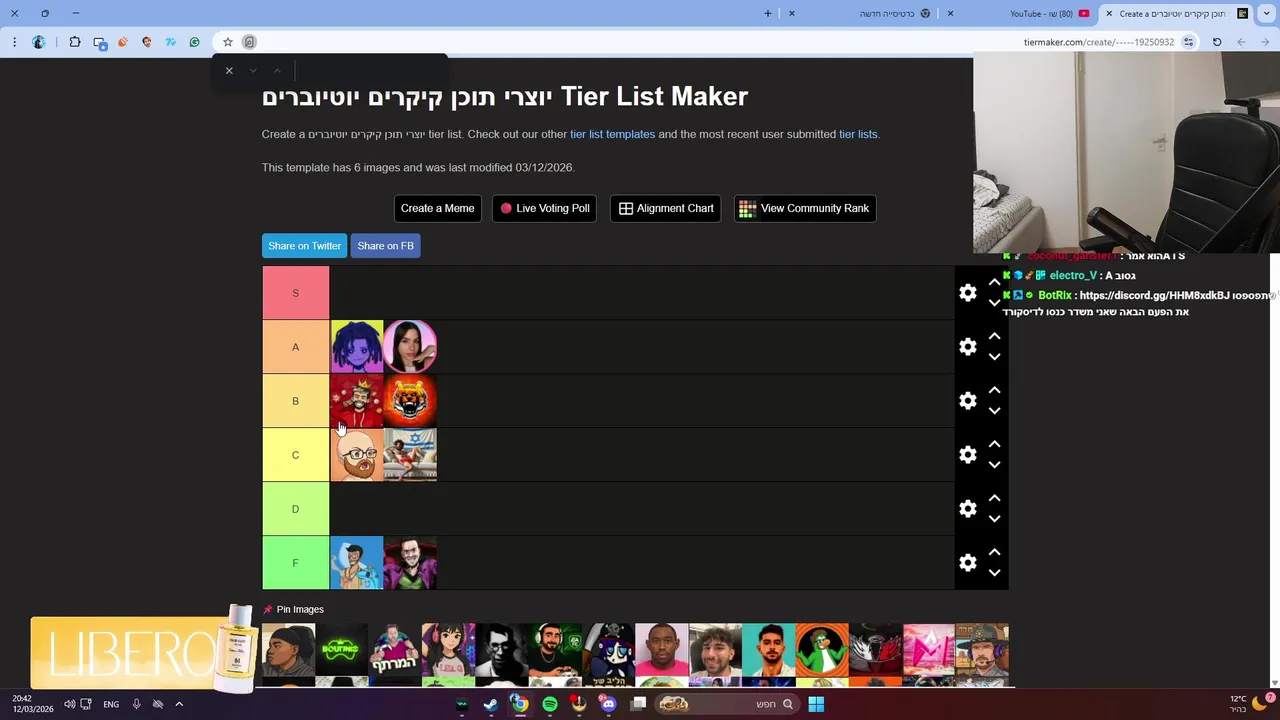
Task: Show hidden system tray icons
Action: click(x=179, y=704)
